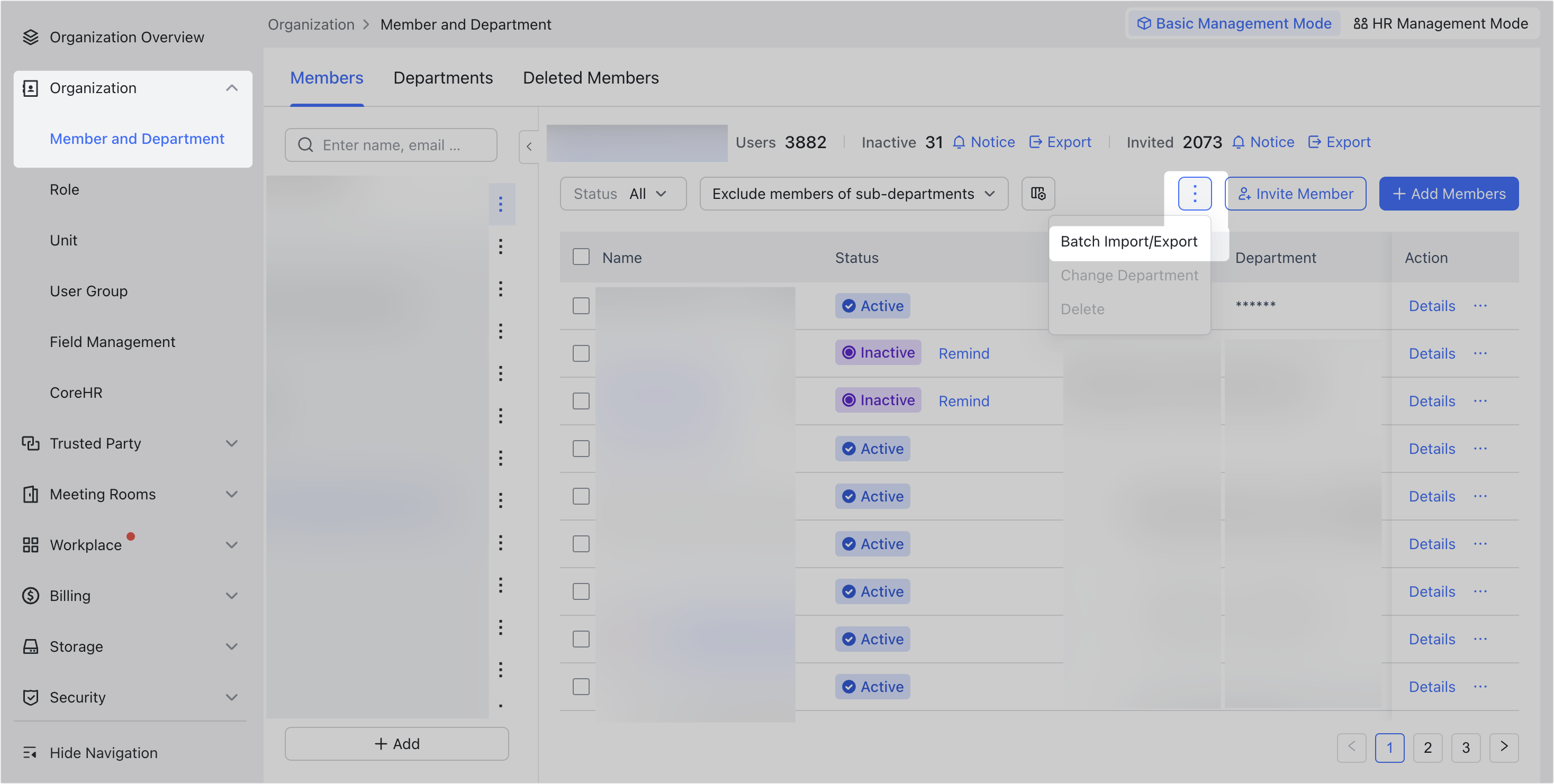The height and width of the screenshot is (784, 1554).
Task: Check the checkbox for the first Active member
Action: pos(580,306)
